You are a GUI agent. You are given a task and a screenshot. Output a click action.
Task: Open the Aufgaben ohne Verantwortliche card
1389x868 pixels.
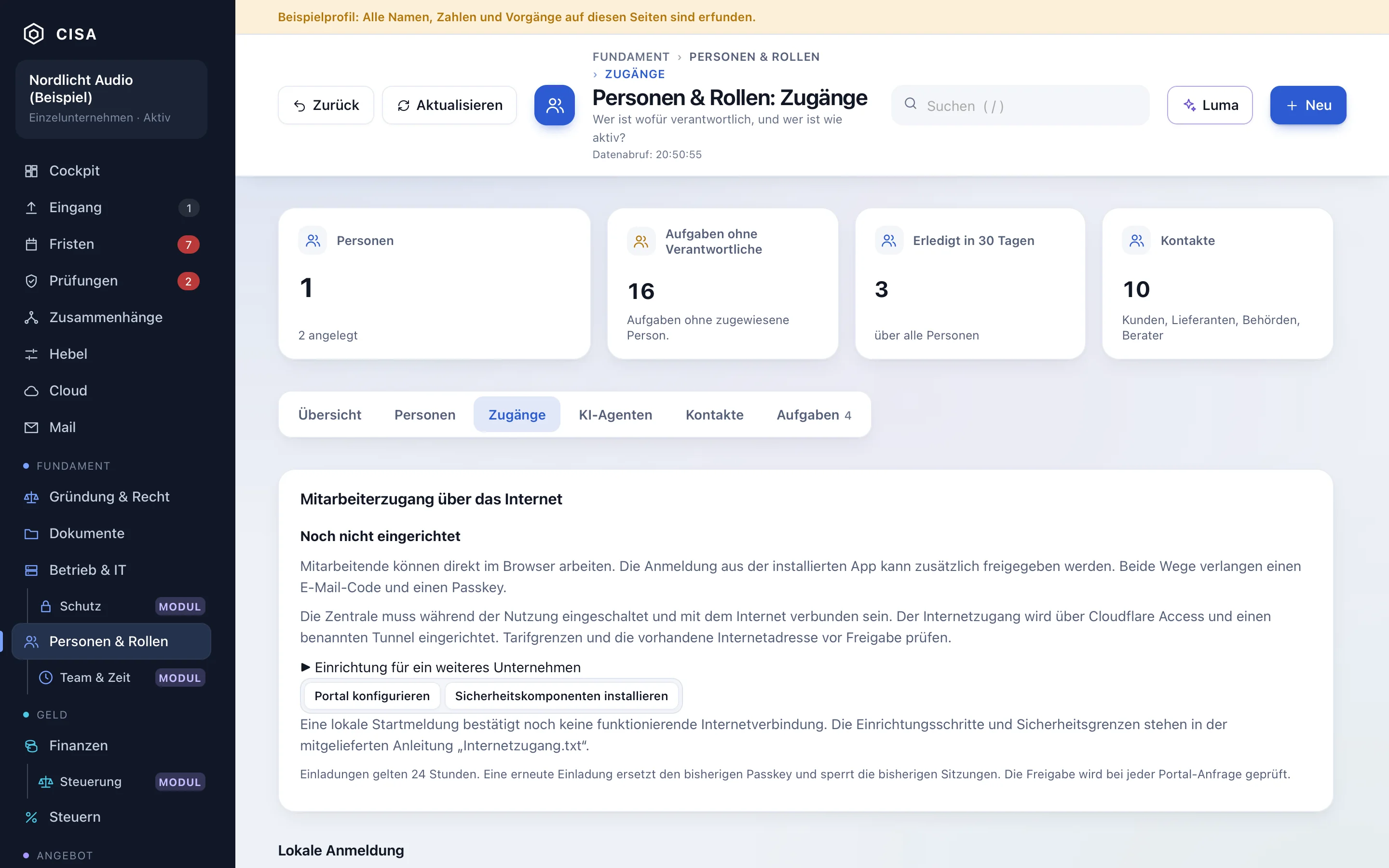click(722, 284)
